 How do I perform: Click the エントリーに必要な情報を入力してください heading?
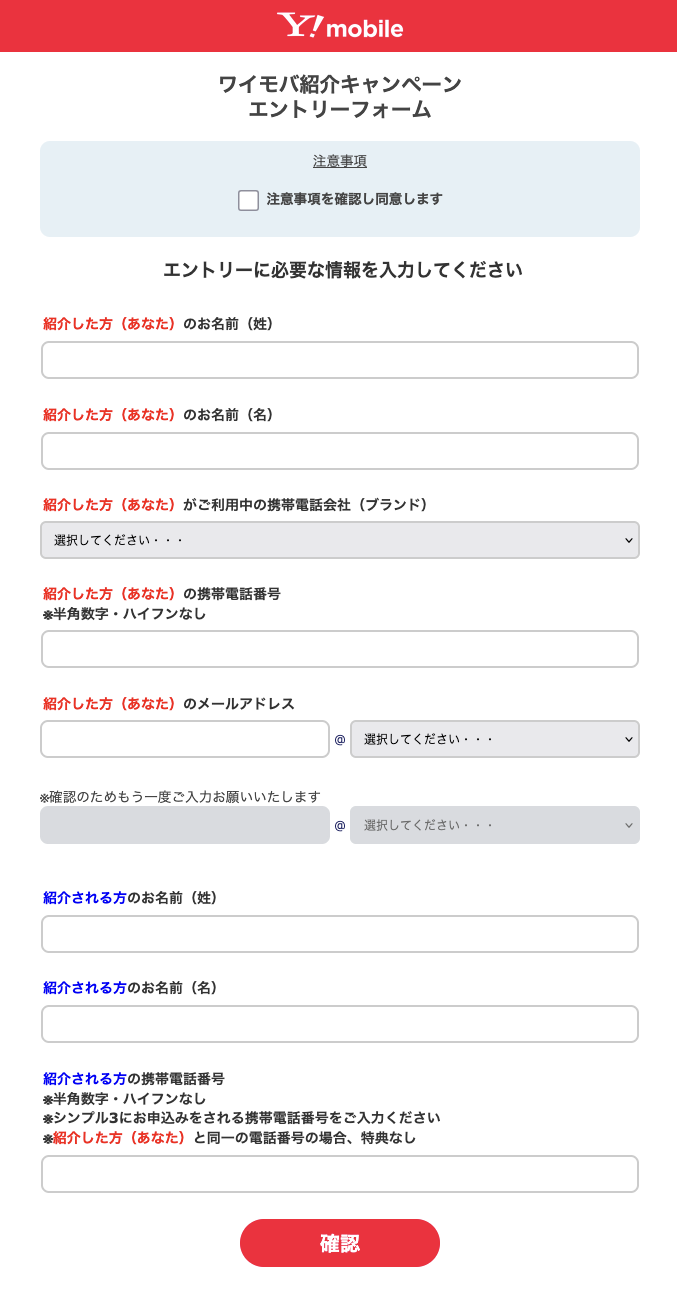342,270
